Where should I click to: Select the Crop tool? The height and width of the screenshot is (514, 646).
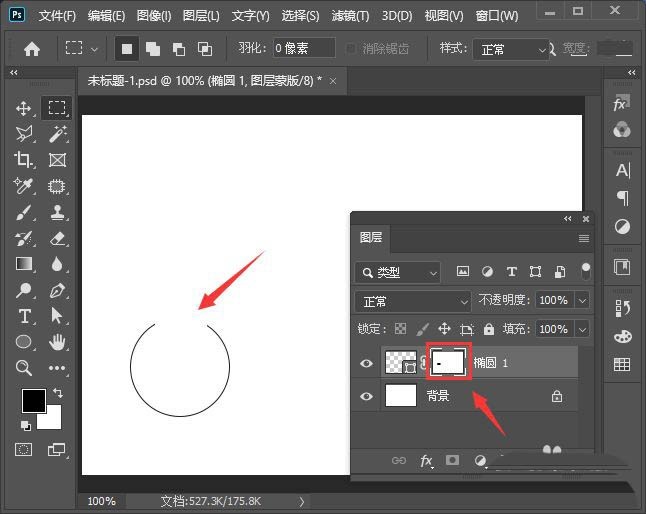pos(24,160)
